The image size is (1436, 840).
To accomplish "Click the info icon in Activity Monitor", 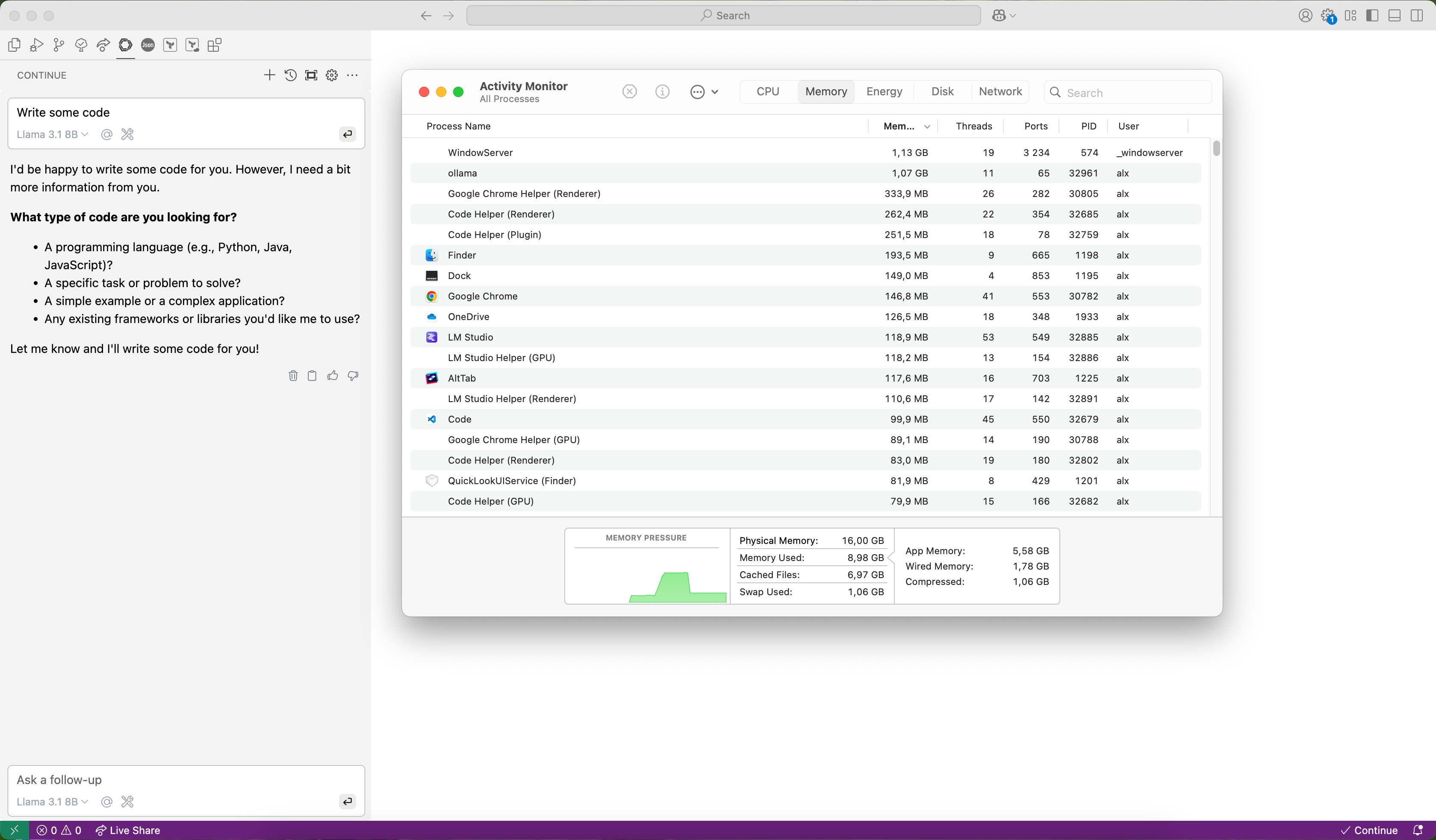I will 662,92.
